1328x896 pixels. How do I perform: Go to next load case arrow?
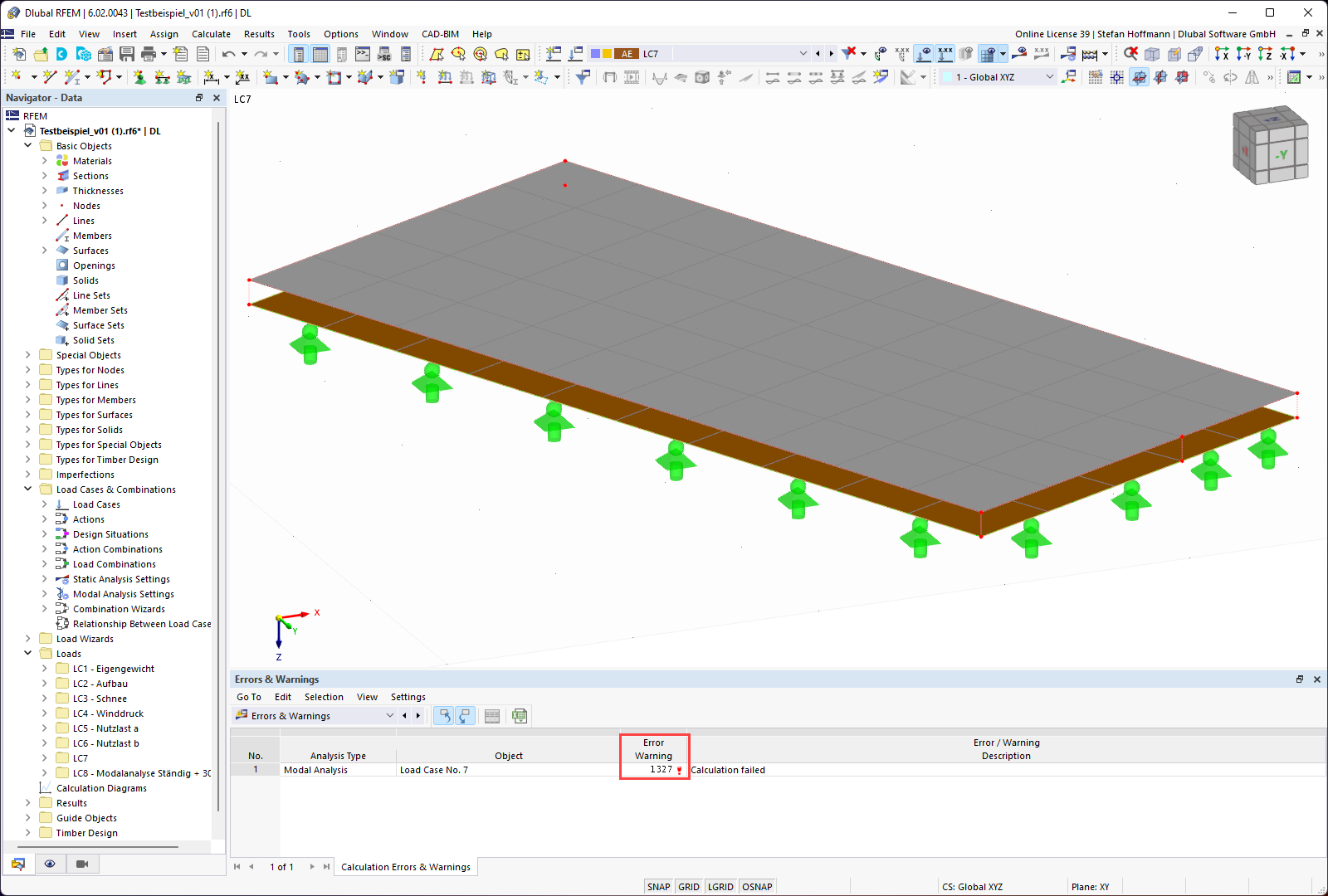click(x=831, y=54)
